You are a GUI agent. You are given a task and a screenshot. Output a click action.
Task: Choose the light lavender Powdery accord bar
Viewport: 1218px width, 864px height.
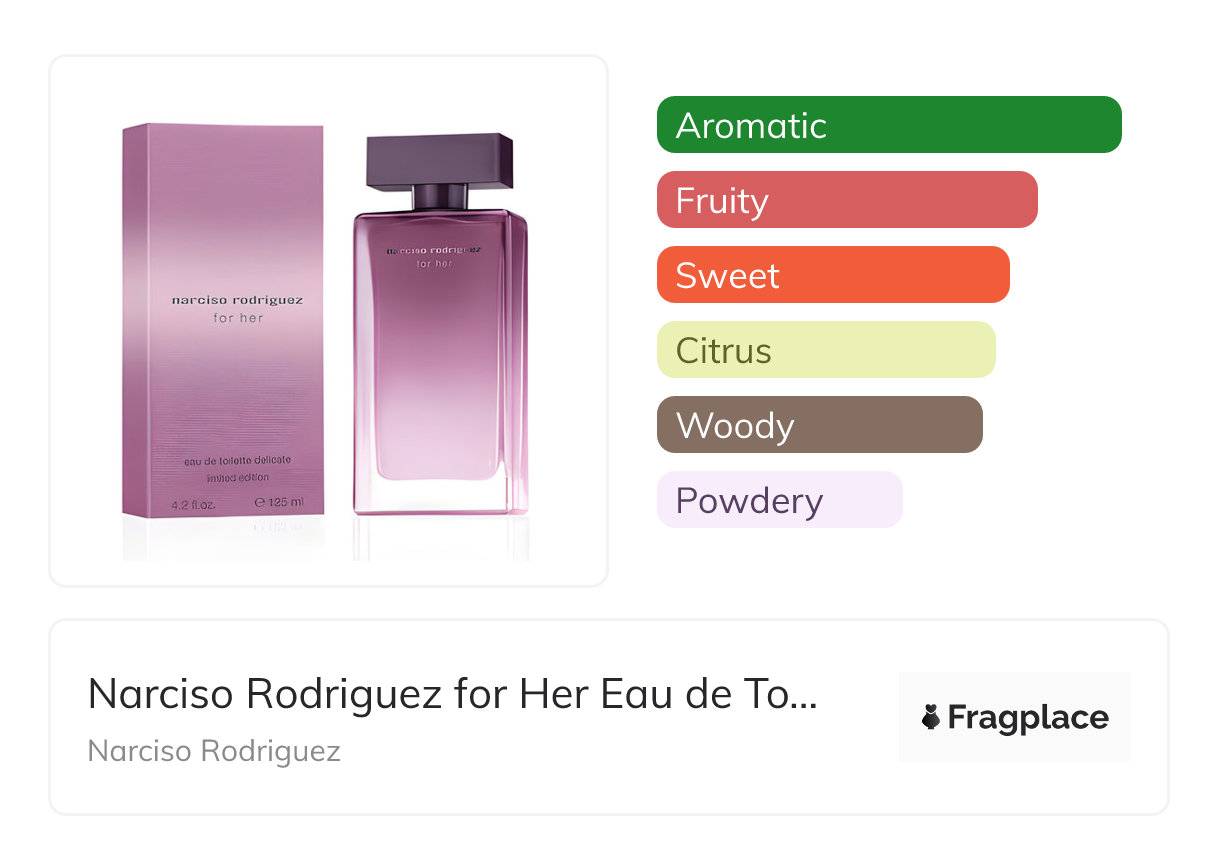pos(780,500)
